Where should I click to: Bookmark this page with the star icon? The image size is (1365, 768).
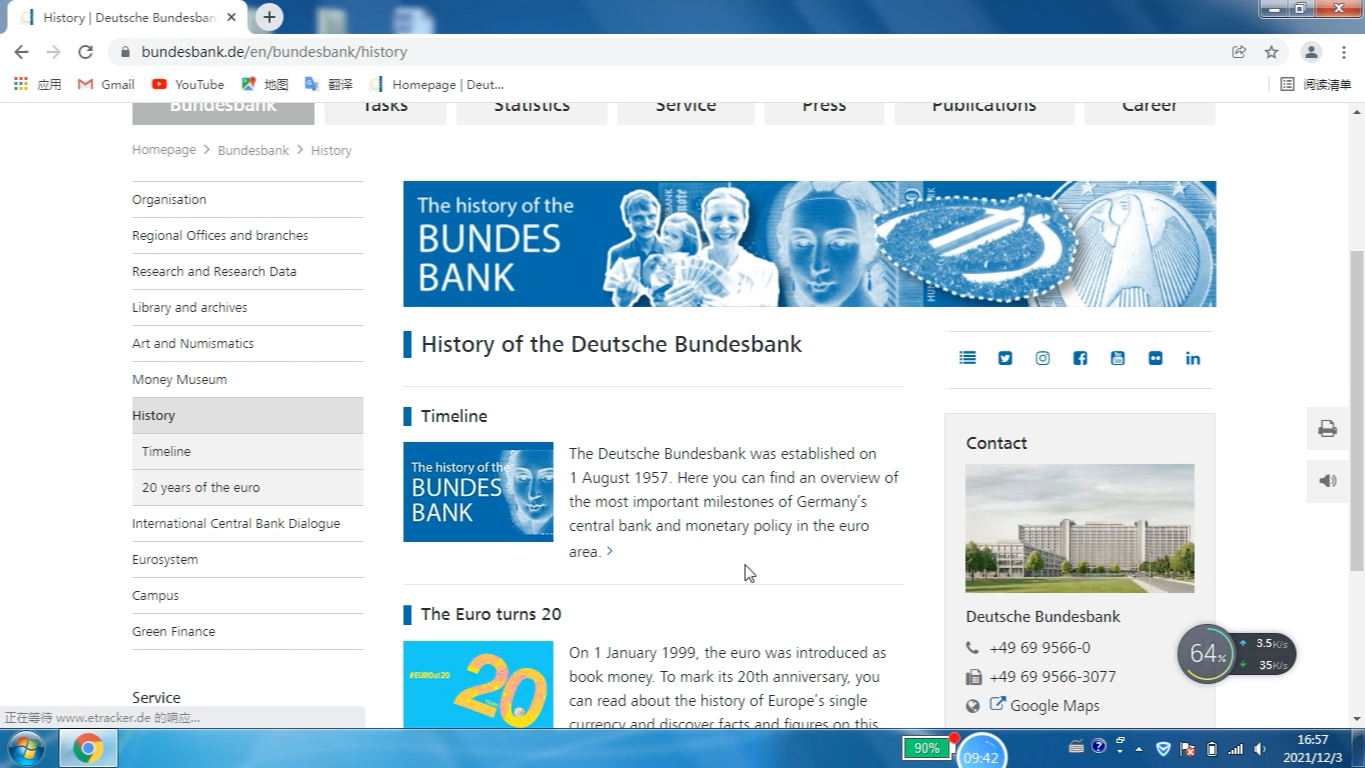pos(1271,52)
